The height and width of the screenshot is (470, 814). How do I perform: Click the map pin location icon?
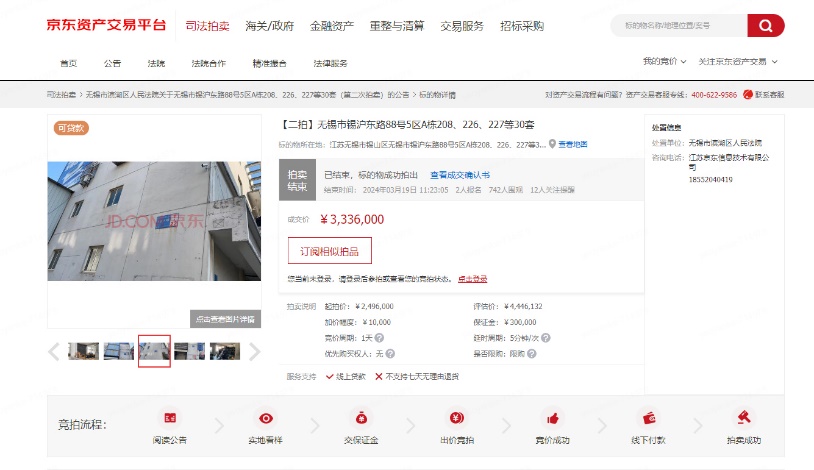552,144
